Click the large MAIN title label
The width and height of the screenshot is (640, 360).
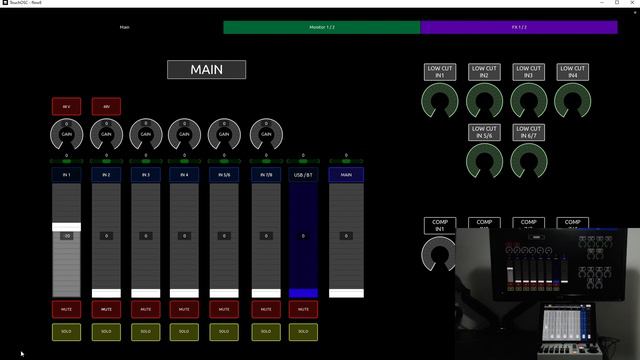point(207,69)
